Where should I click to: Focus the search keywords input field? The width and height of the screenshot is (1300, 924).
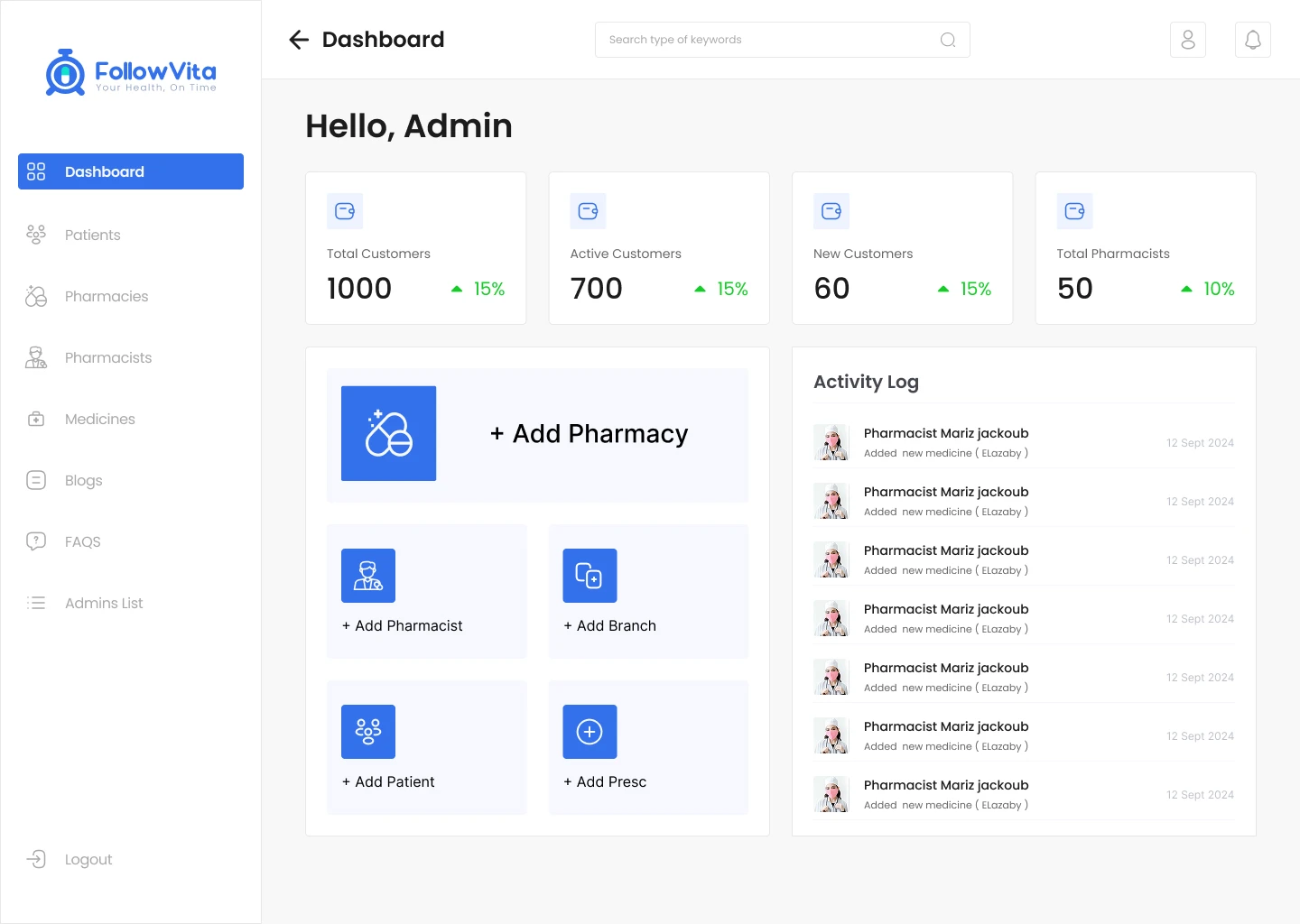click(x=767, y=40)
